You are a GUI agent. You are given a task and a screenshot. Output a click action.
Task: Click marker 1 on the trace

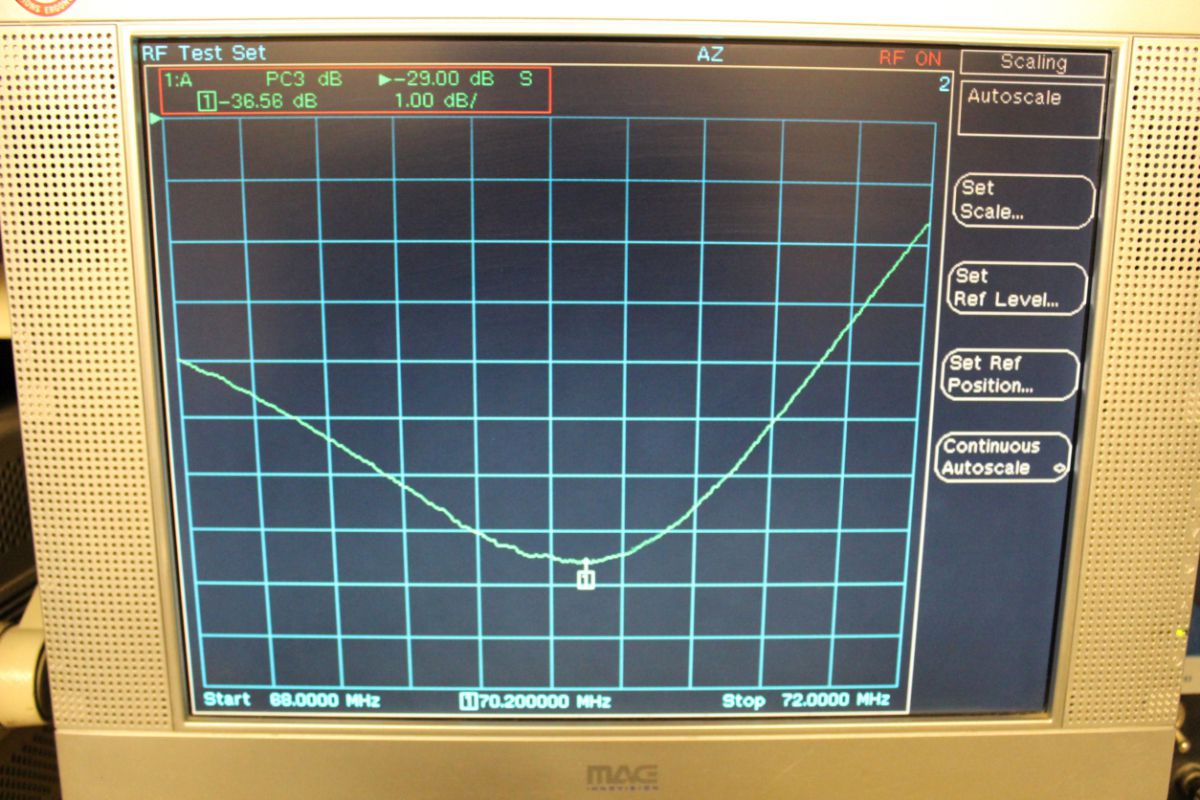coord(586,578)
